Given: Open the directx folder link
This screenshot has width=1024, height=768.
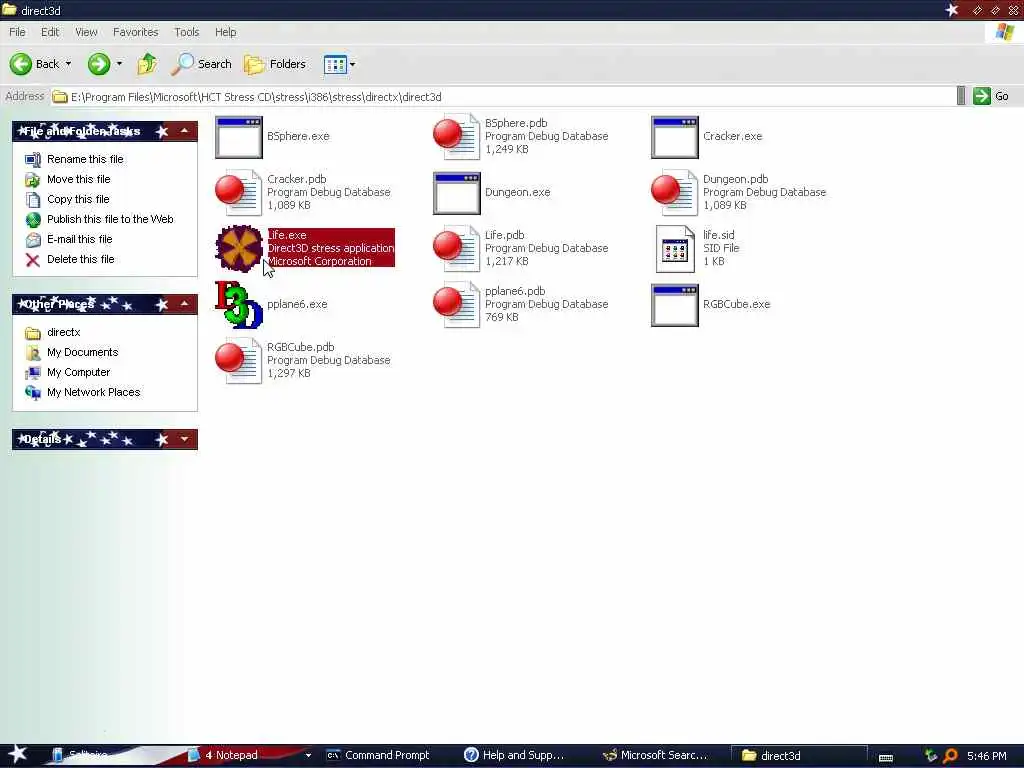Looking at the screenshot, I should (x=63, y=332).
